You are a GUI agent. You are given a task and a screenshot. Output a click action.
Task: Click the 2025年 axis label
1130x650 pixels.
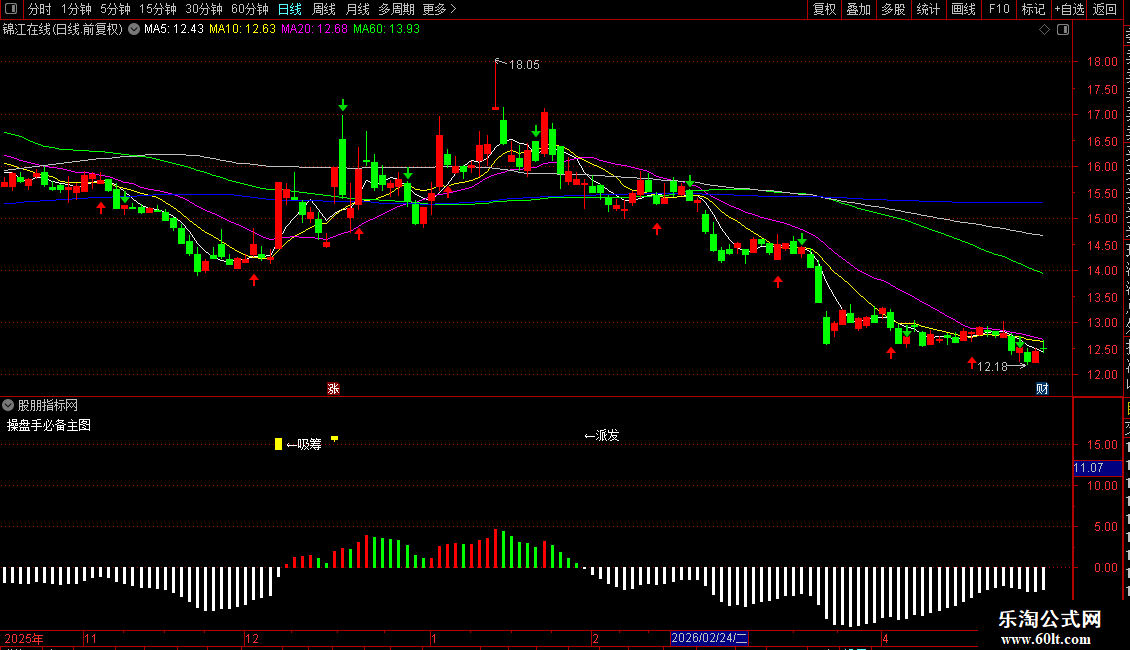click(24, 638)
